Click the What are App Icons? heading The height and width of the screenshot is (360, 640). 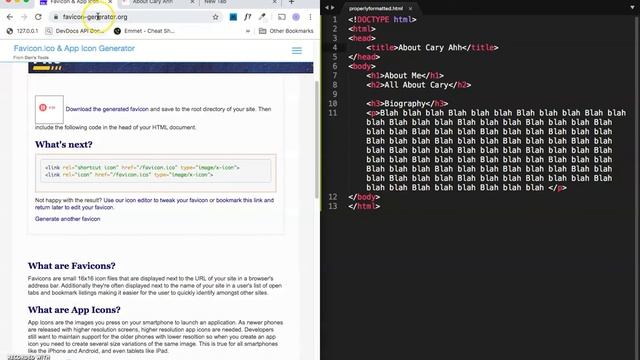74,310
